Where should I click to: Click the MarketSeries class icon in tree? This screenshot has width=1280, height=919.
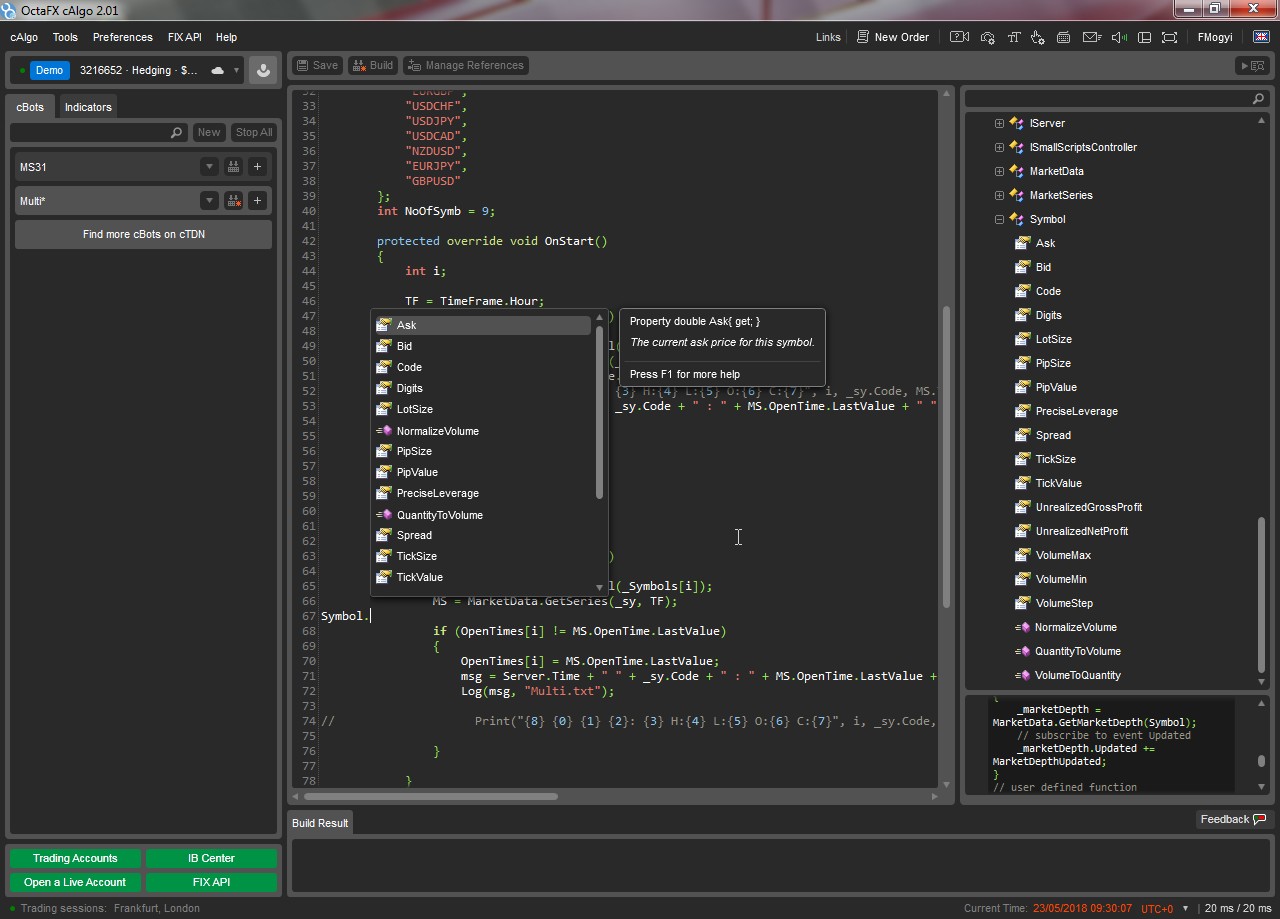pos(1017,195)
